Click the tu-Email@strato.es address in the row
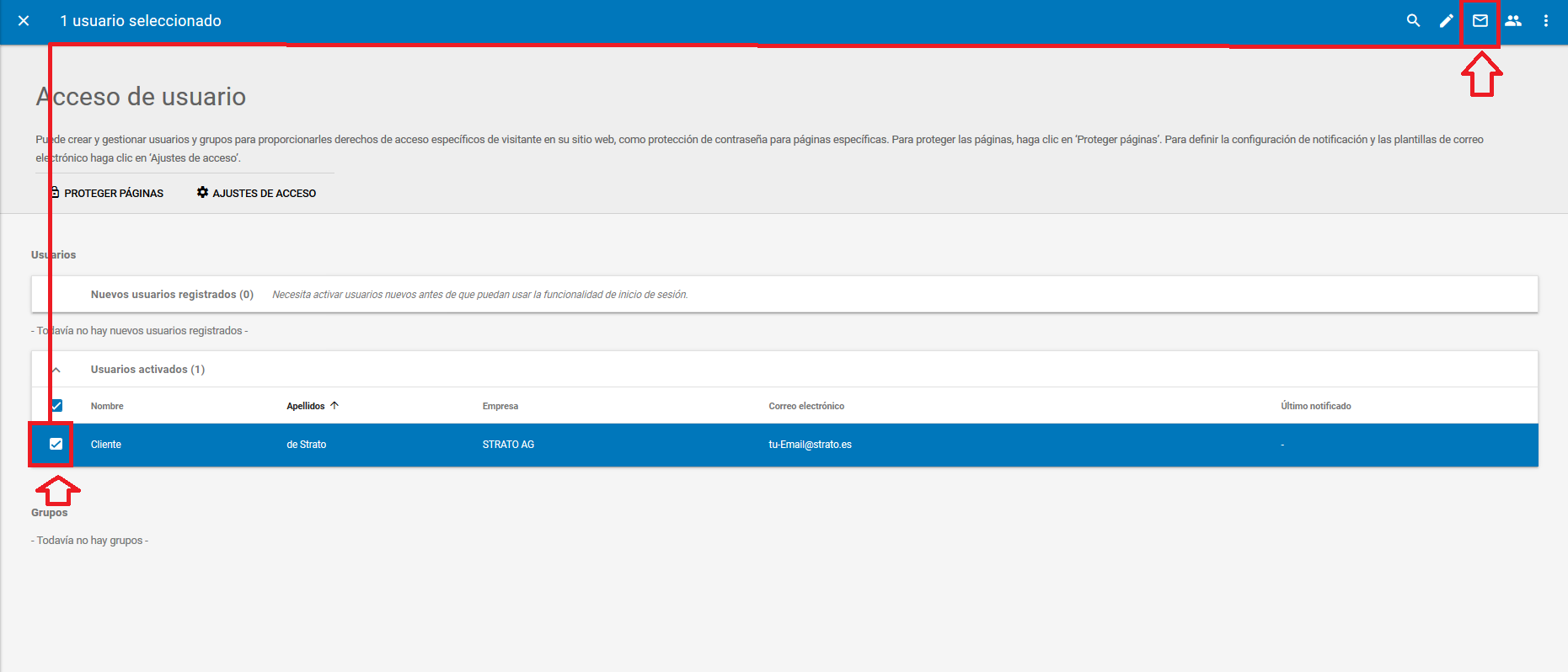The width and height of the screenshot is (1568, 672). pyautogui.click(x=810, y=445)
